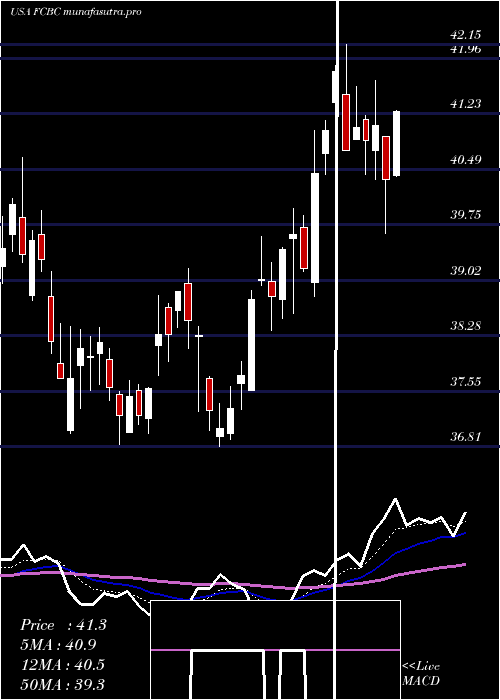Click the 40.49 price axis label

coord(466,159)
